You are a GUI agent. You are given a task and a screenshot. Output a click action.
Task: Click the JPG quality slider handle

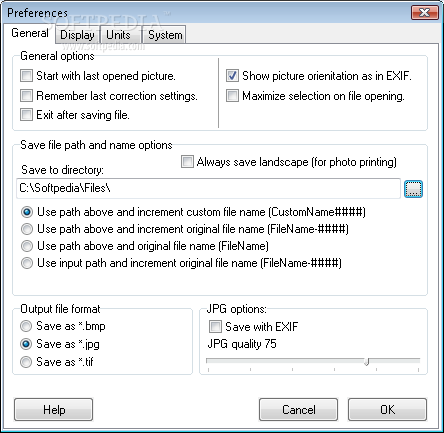pos(367,362)
